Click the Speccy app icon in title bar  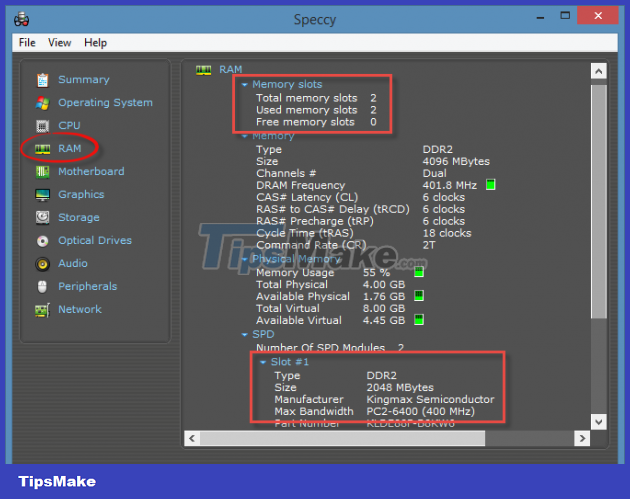tap(21, 19)
